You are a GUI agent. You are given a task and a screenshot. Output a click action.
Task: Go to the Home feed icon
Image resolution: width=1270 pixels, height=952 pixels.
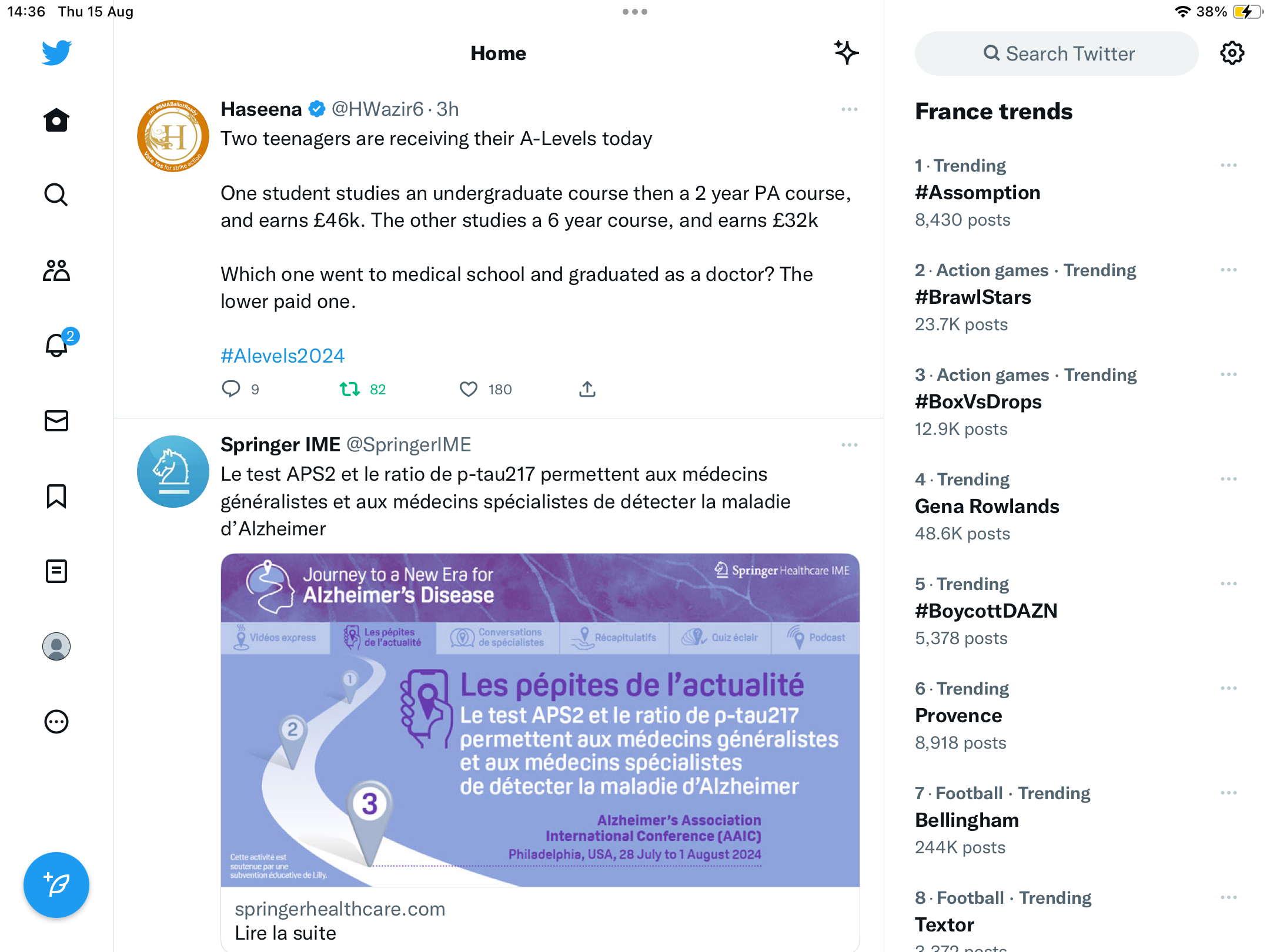[56, 120]
